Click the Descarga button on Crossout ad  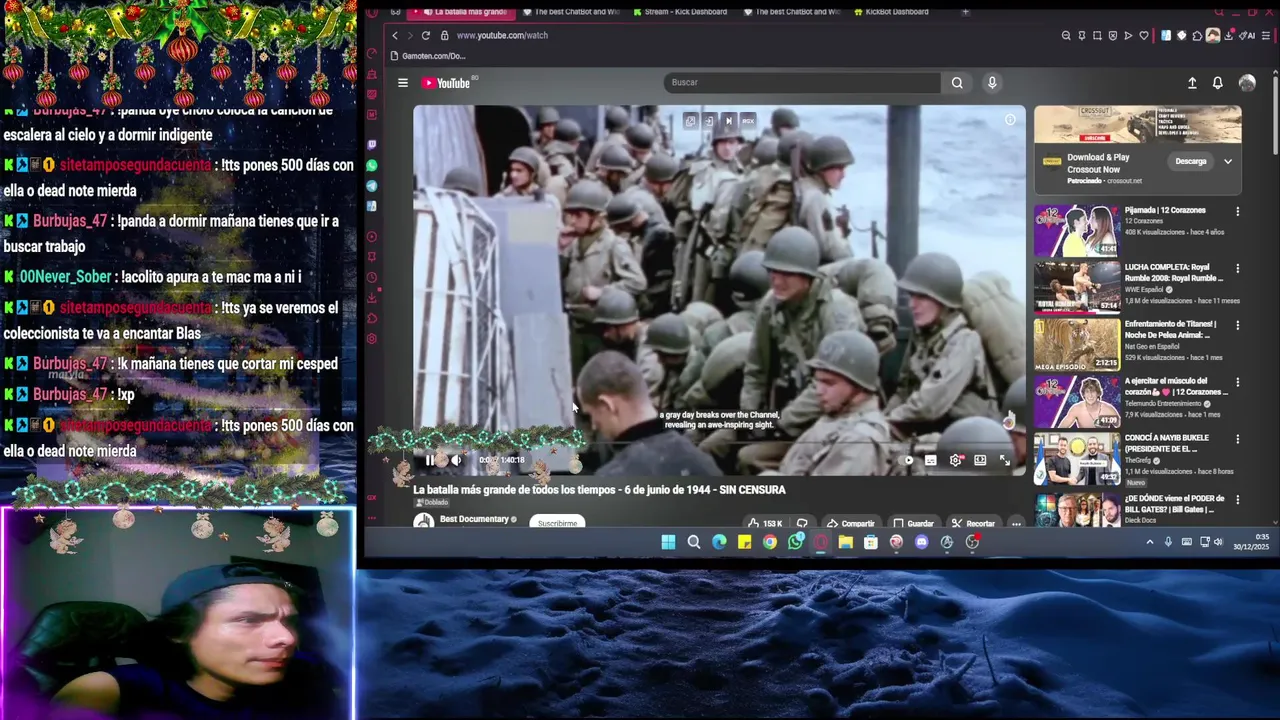1190,161
